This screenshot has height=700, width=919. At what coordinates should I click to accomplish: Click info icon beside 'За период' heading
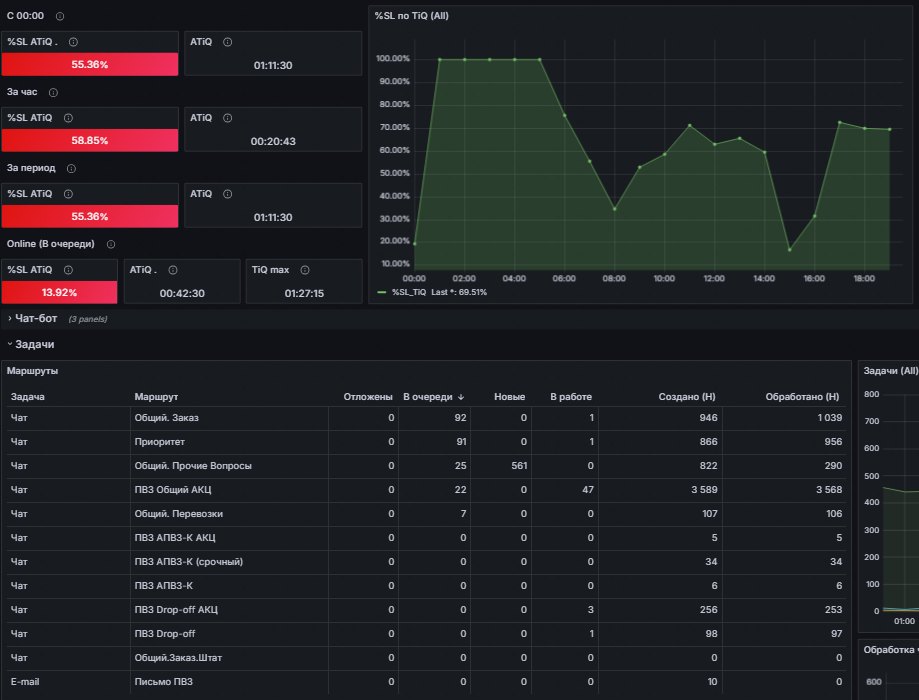(72, 169)
